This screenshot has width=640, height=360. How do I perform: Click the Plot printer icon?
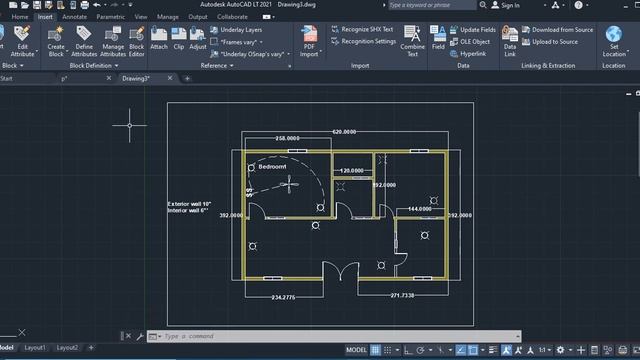point(84,5)
